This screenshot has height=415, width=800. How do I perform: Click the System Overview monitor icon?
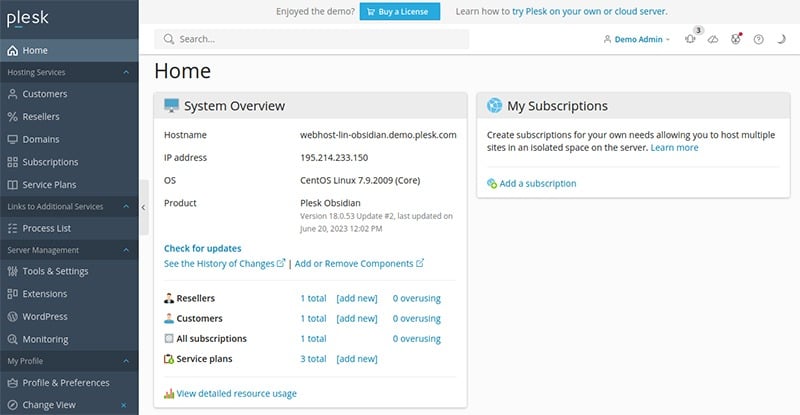171,105
